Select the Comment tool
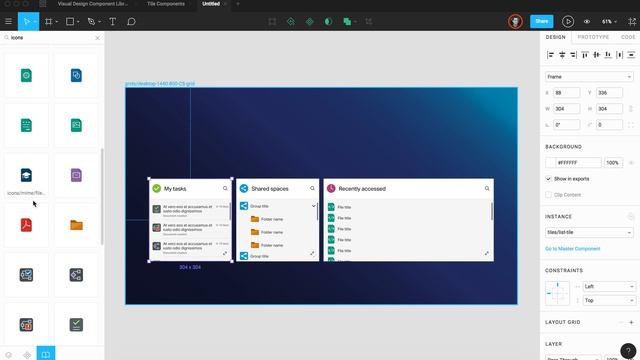The height and width of the screenshot is (360, 640). (x=131, y=22)
